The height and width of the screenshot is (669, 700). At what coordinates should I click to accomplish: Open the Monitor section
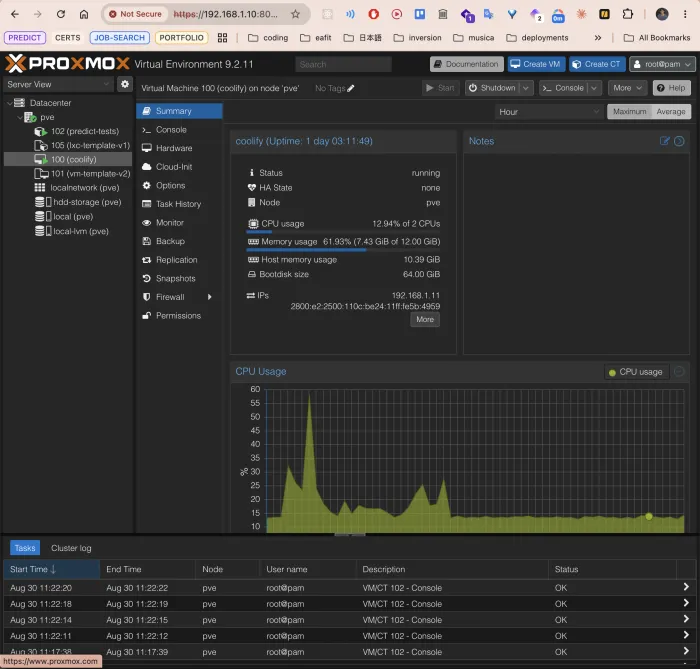[x=179, y=223]
